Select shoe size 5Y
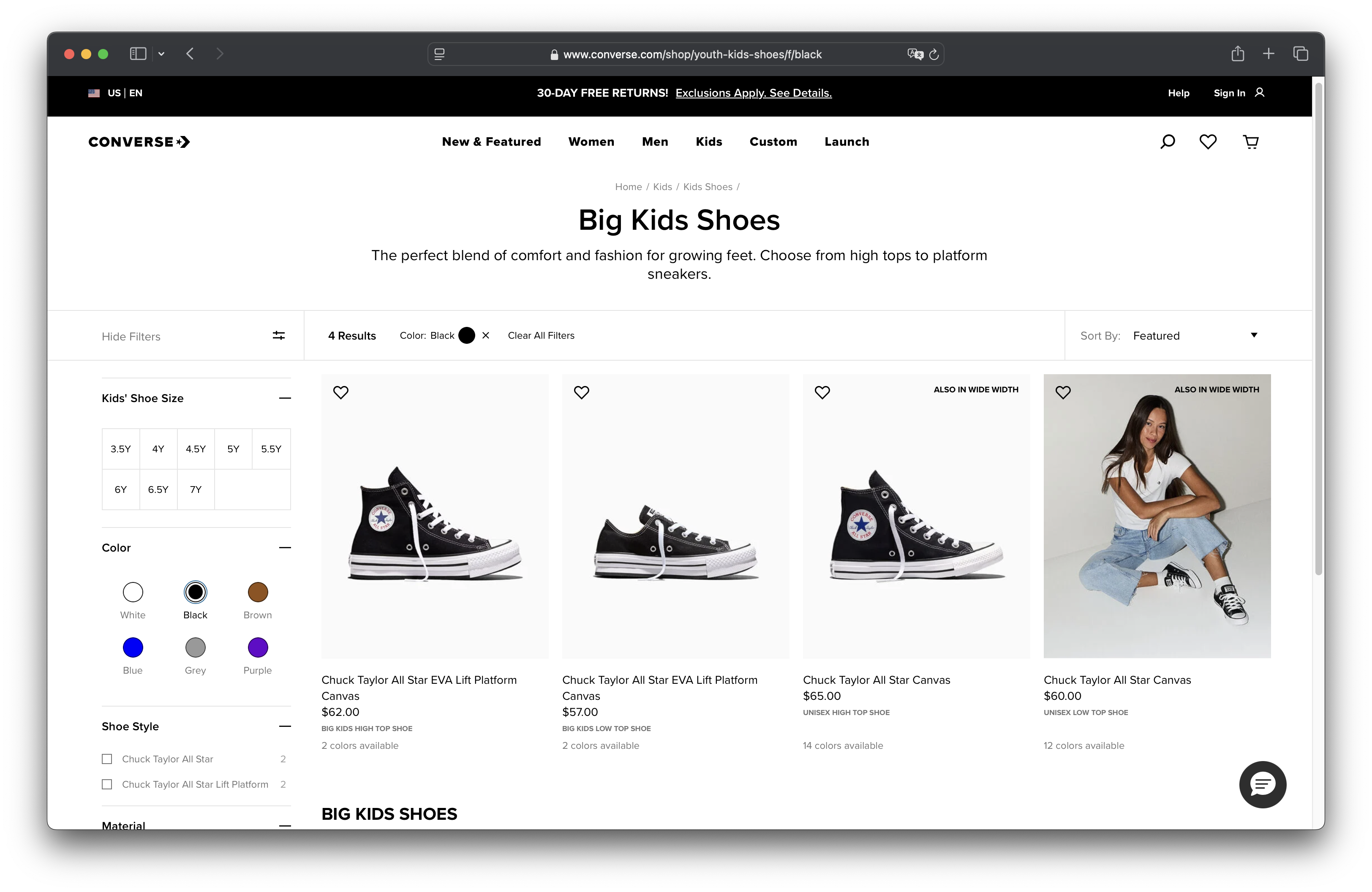The width and height of the screenshot is (1372, 892). (233, 449)
